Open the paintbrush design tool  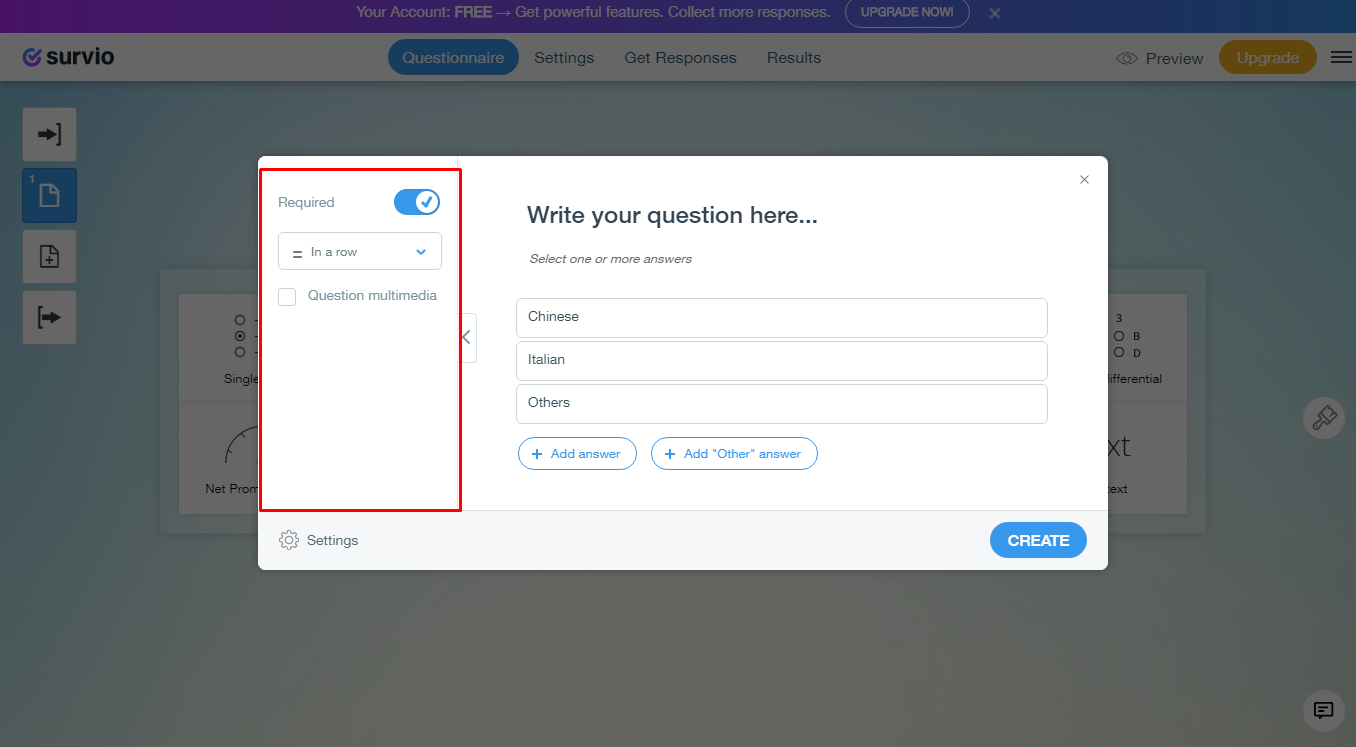click(1323, 417)
